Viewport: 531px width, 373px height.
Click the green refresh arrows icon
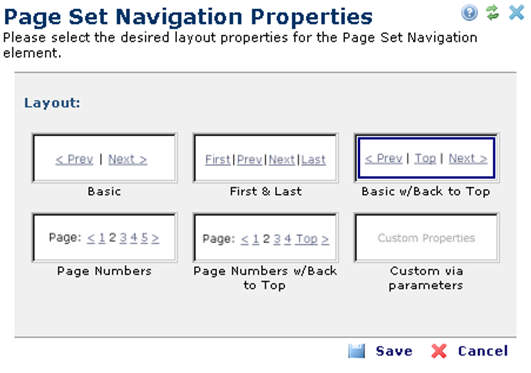tap(492, 13)
